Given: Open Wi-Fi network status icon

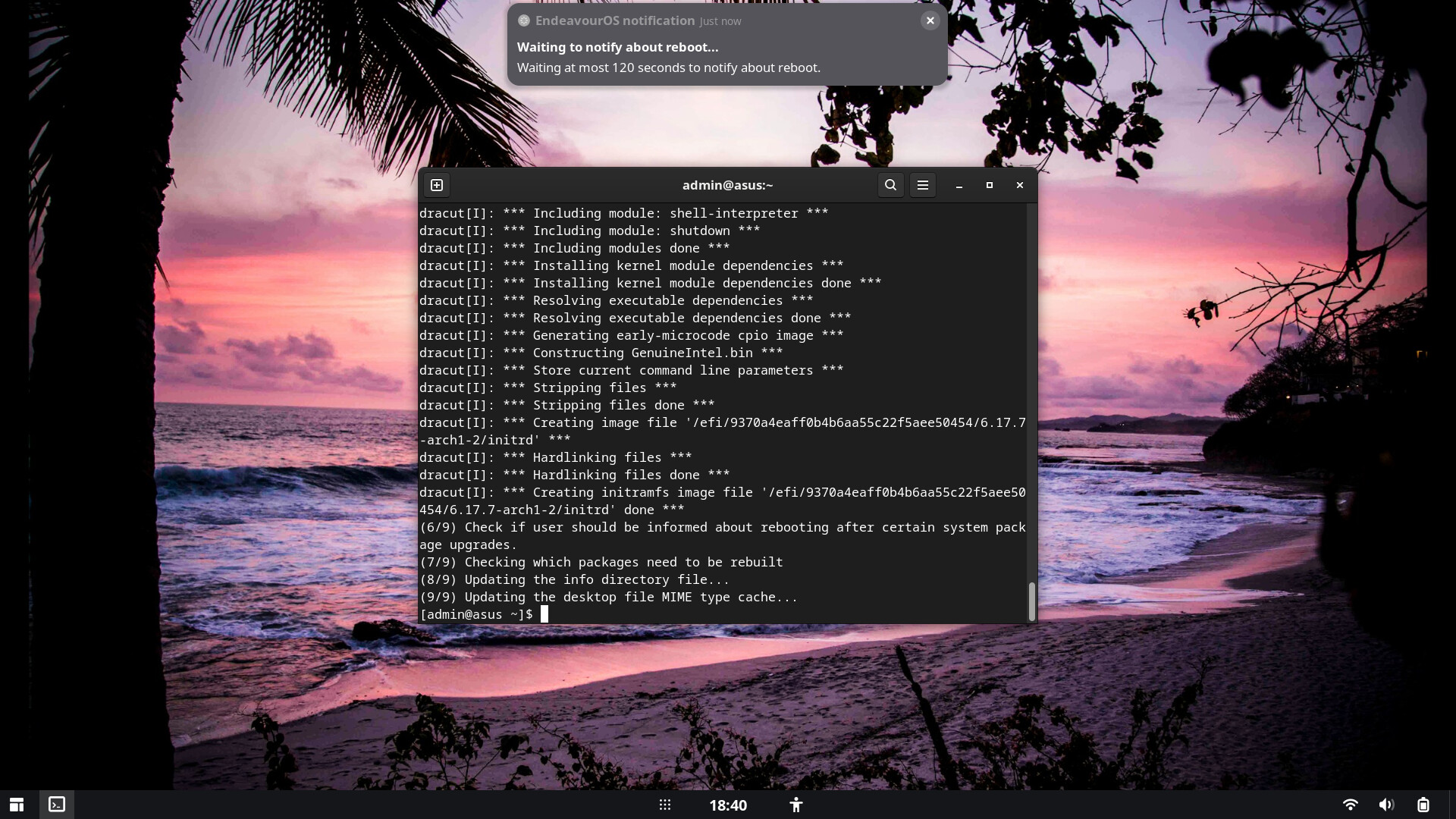Looking at the screenshot, I should coord(1350,805).
